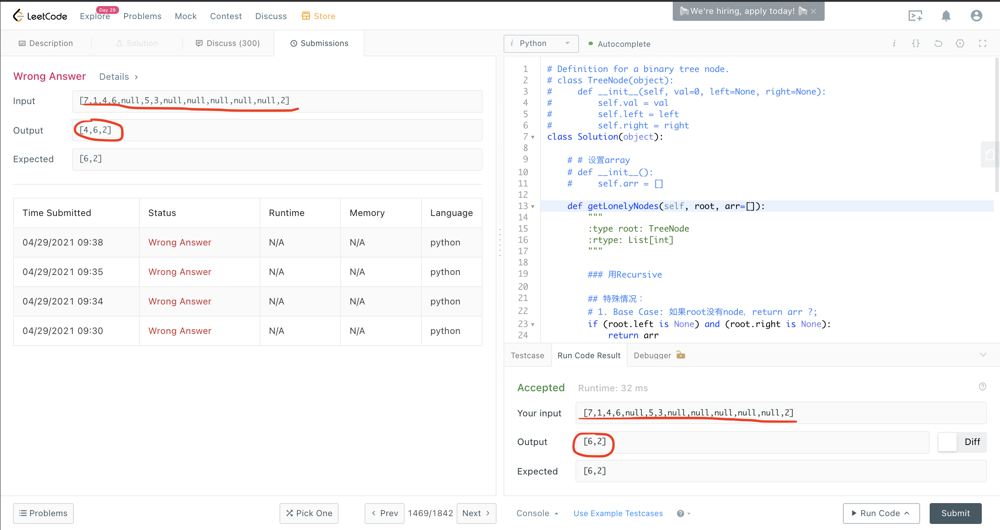Click the Memory column header

pos(367,213)
